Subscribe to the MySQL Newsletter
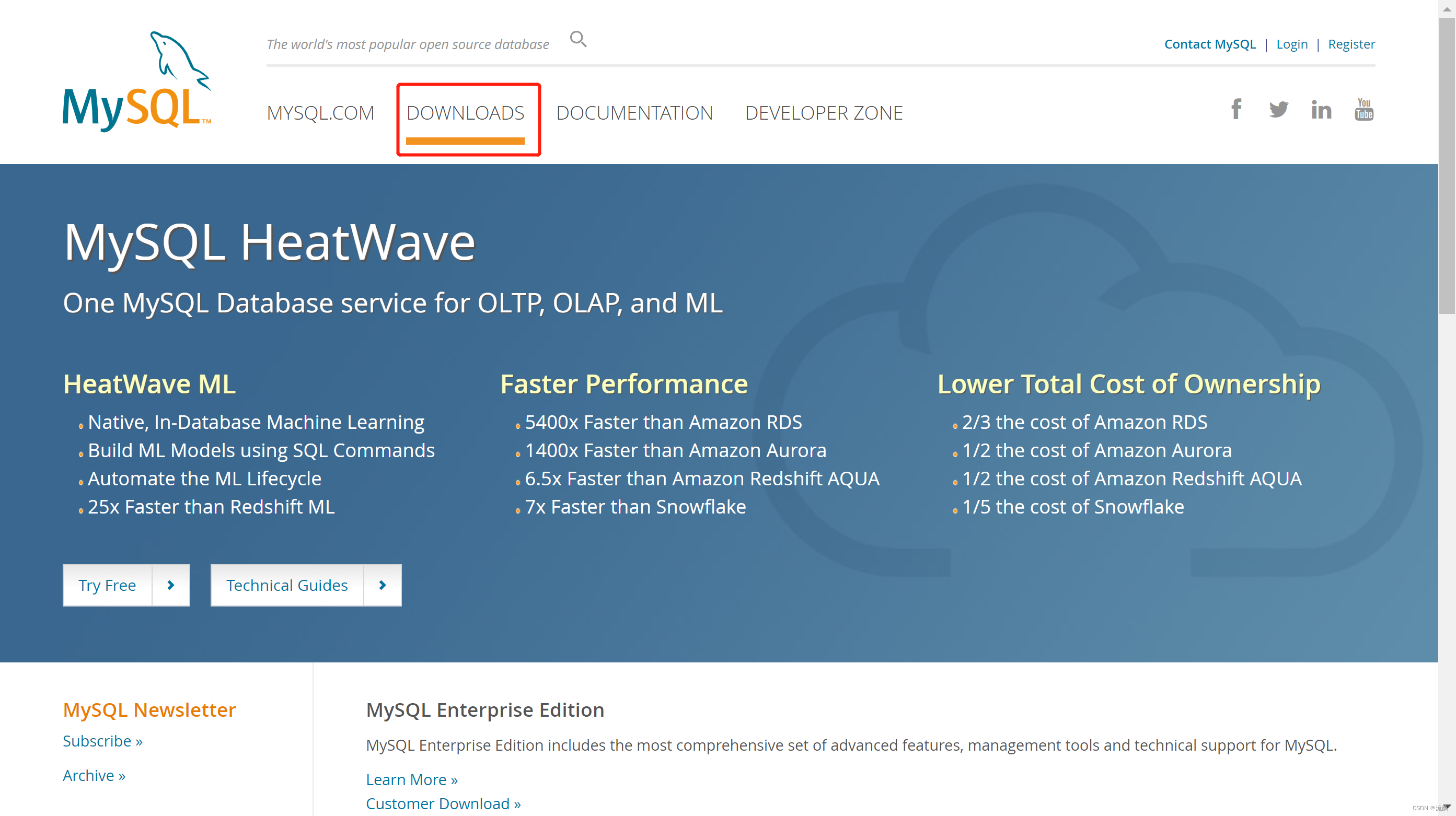The image size is (1456, 816). [102, 741]
